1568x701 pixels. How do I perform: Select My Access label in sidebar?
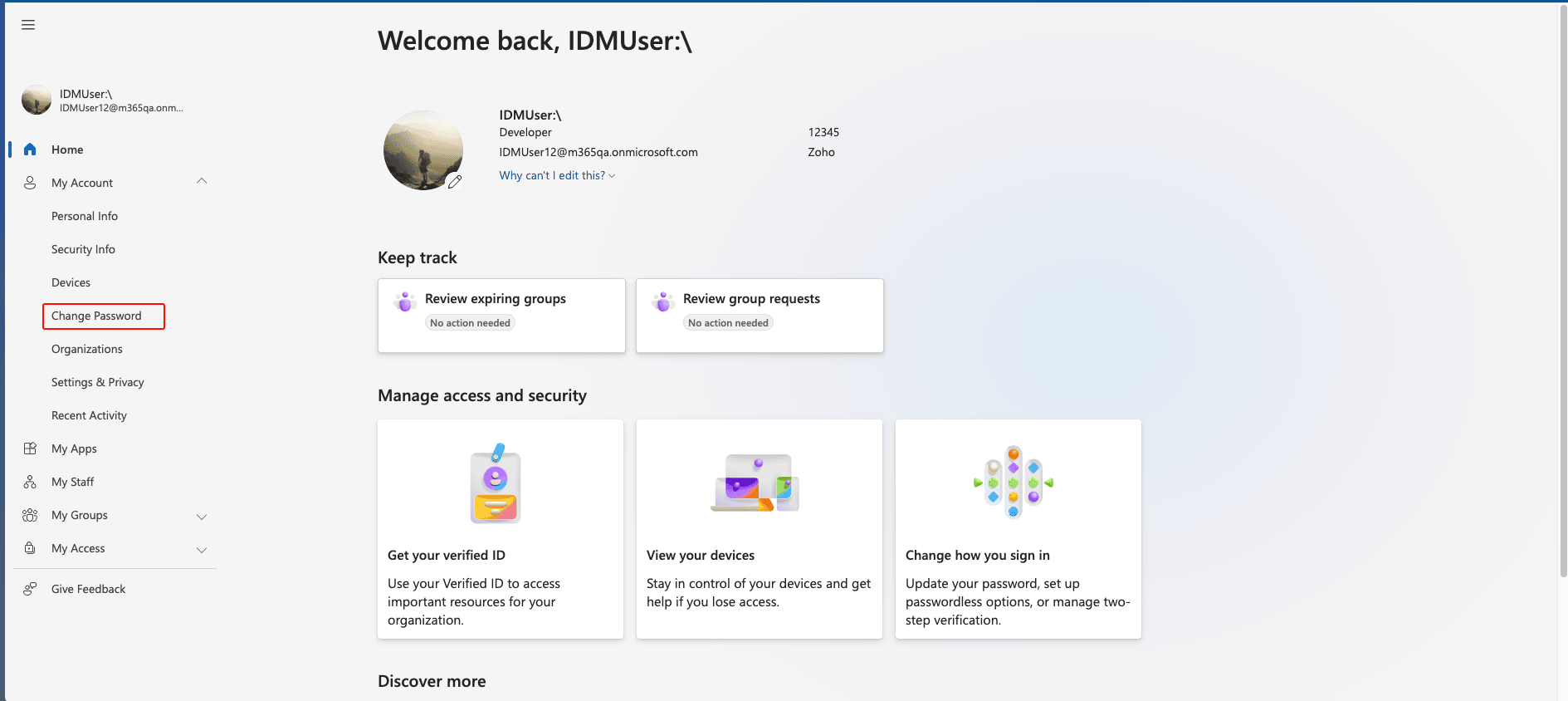pyautogui.click(x=78, y=548)
